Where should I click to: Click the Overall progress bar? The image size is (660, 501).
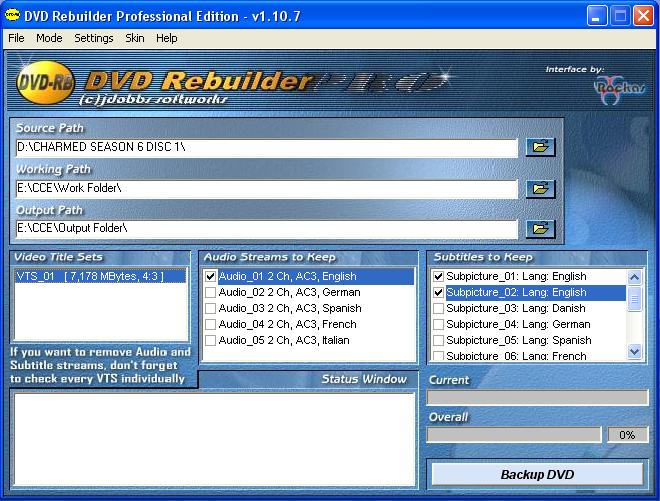514,434
